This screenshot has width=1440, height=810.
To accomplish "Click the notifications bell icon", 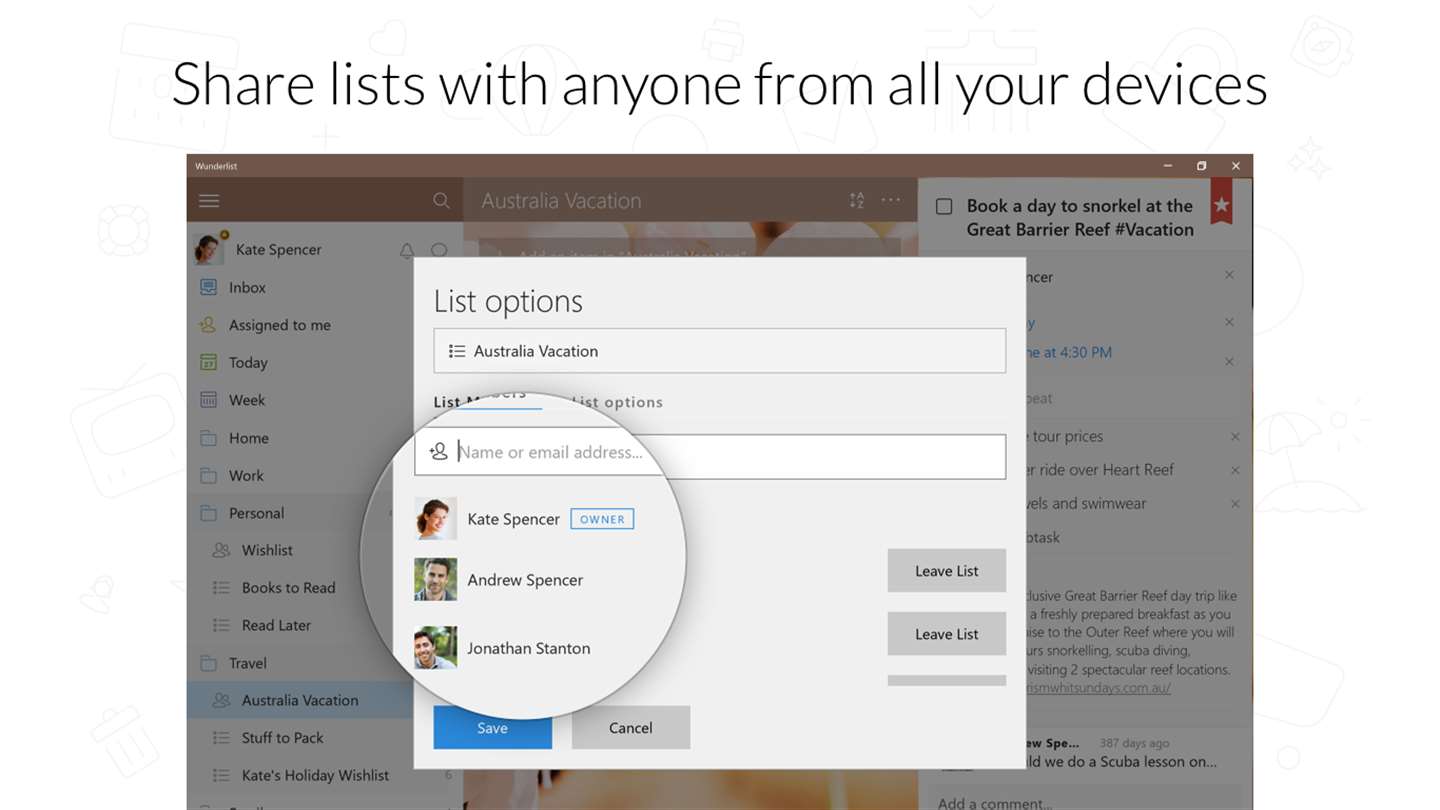I will pyautogui.click(x=407, y=250).
